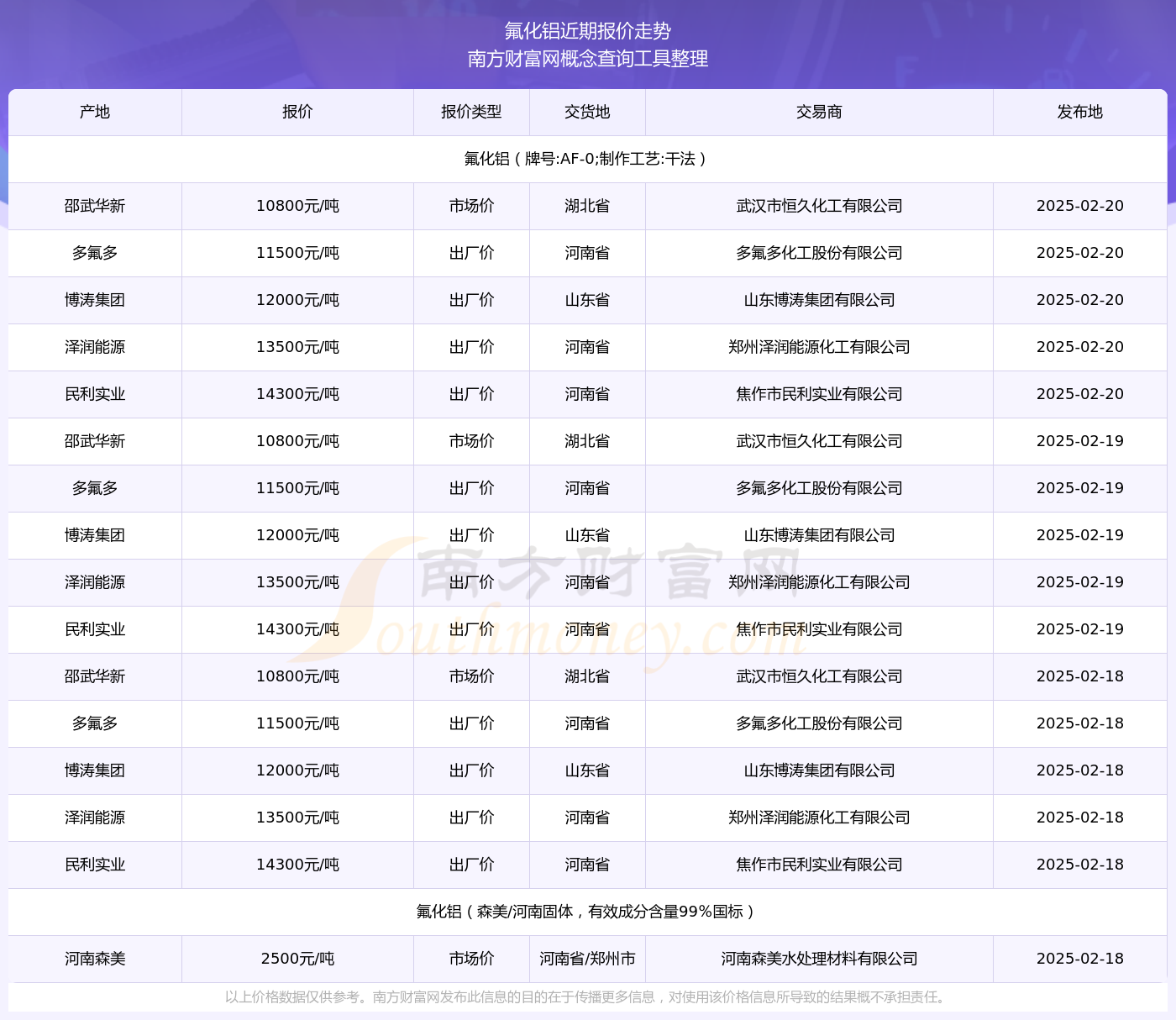Click 山东省 in the 2025-02-18 row
This screenshot has height=1020, width=1176.
(x=587, y=770)
